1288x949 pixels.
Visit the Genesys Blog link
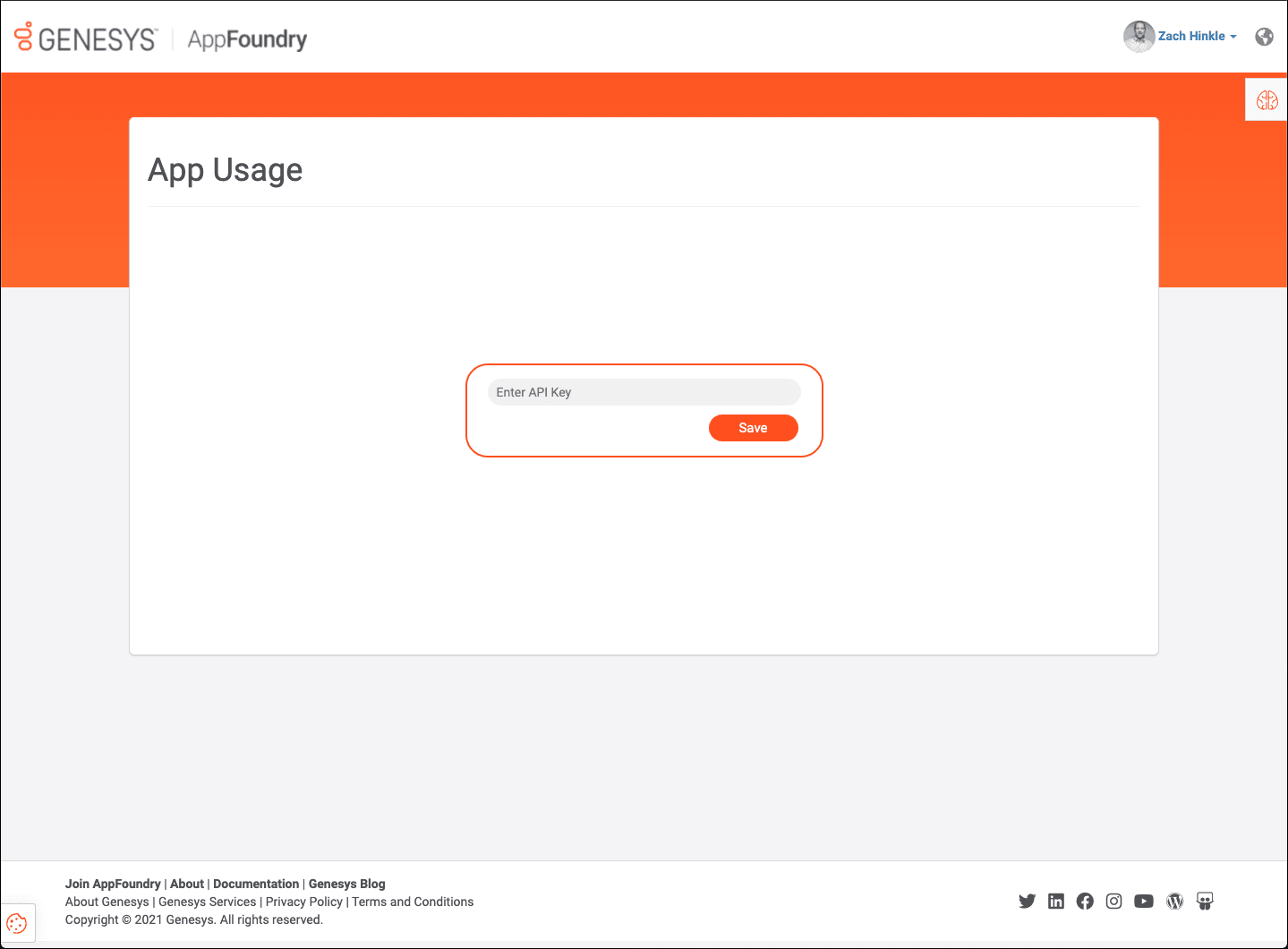(346, 884)
